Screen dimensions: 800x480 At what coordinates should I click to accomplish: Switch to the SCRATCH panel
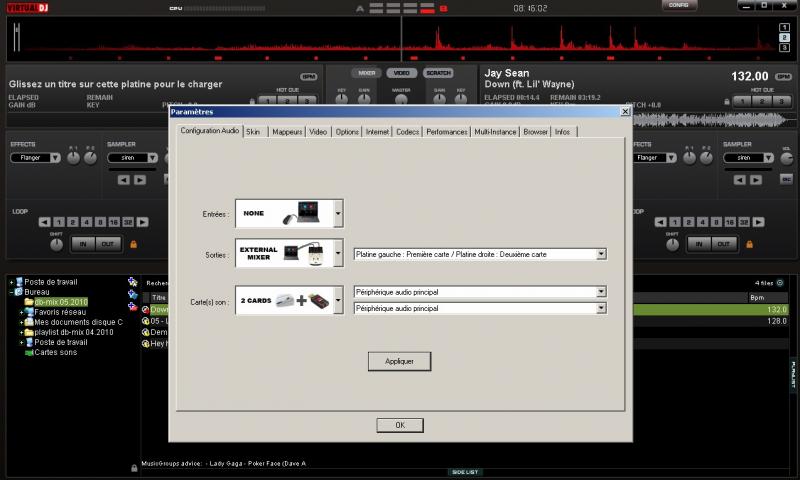coord(438,73)
